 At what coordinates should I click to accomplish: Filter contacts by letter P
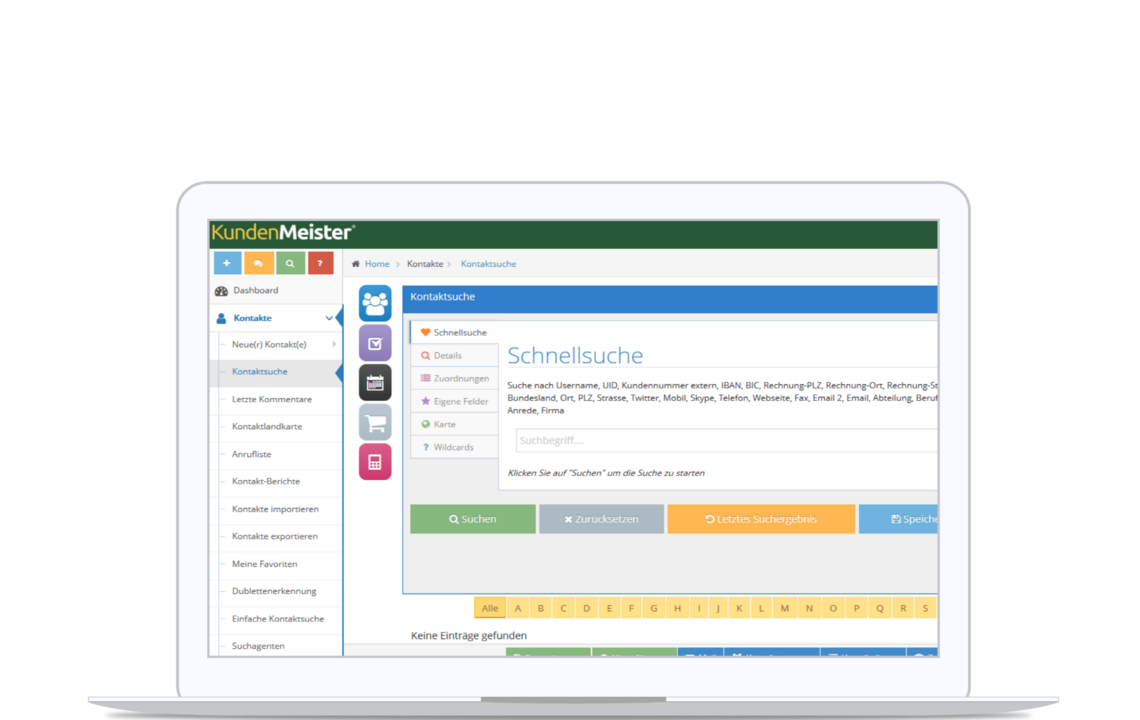tap(856, 608)
